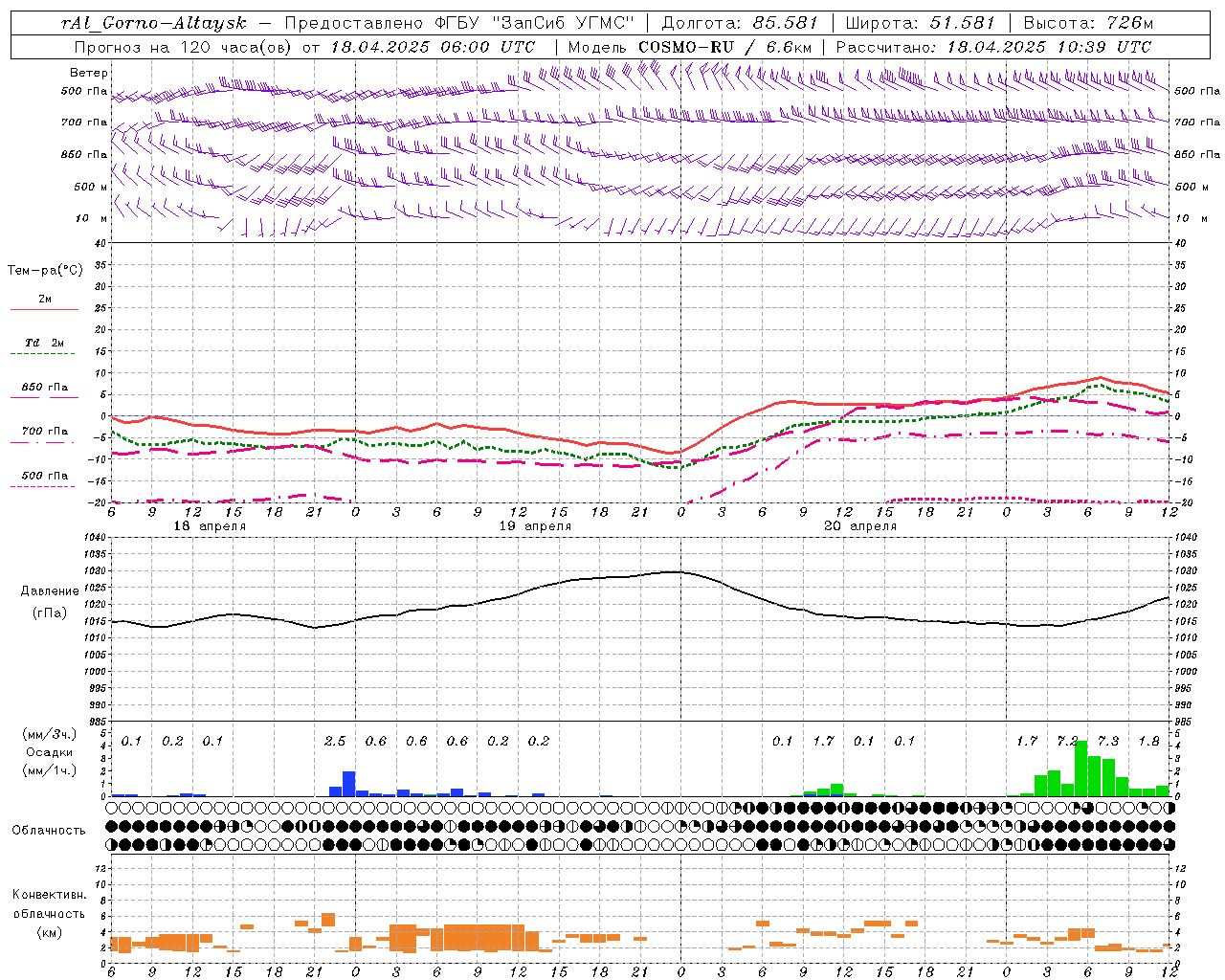Image resolution: width=1225 pixels, height=980 pixels.
Task: Click the date label 19 апреля
Action: [535, 526]
